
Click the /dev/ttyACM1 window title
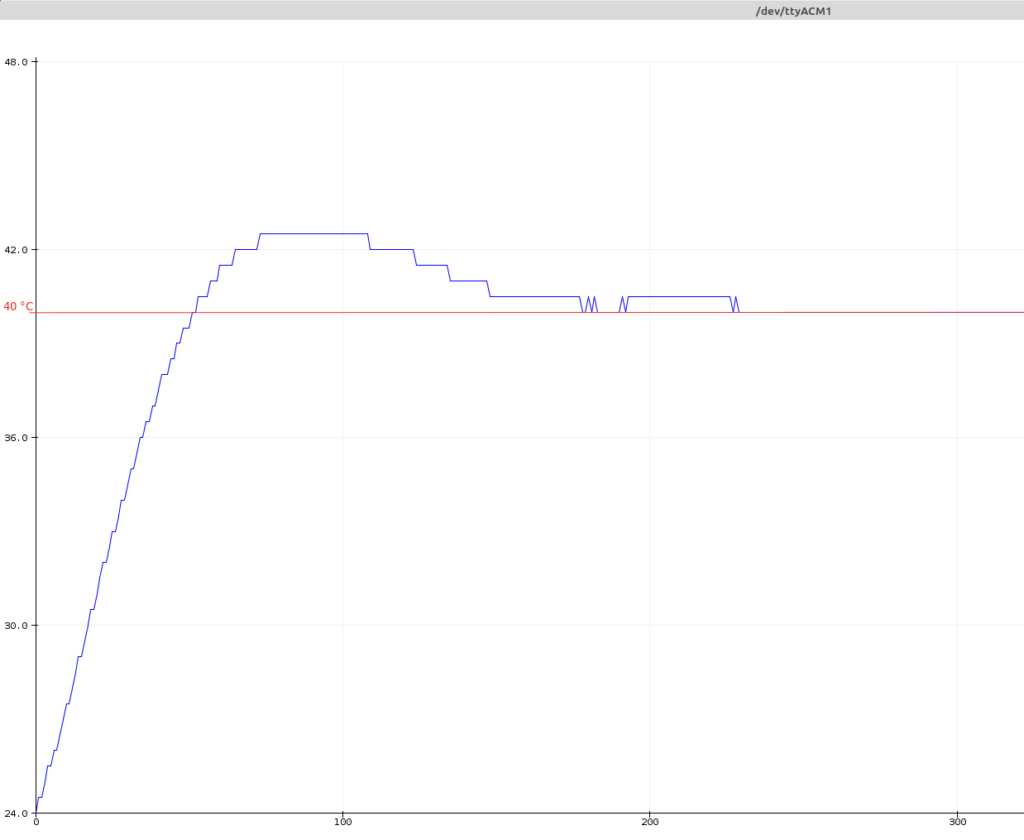point(793,11)
